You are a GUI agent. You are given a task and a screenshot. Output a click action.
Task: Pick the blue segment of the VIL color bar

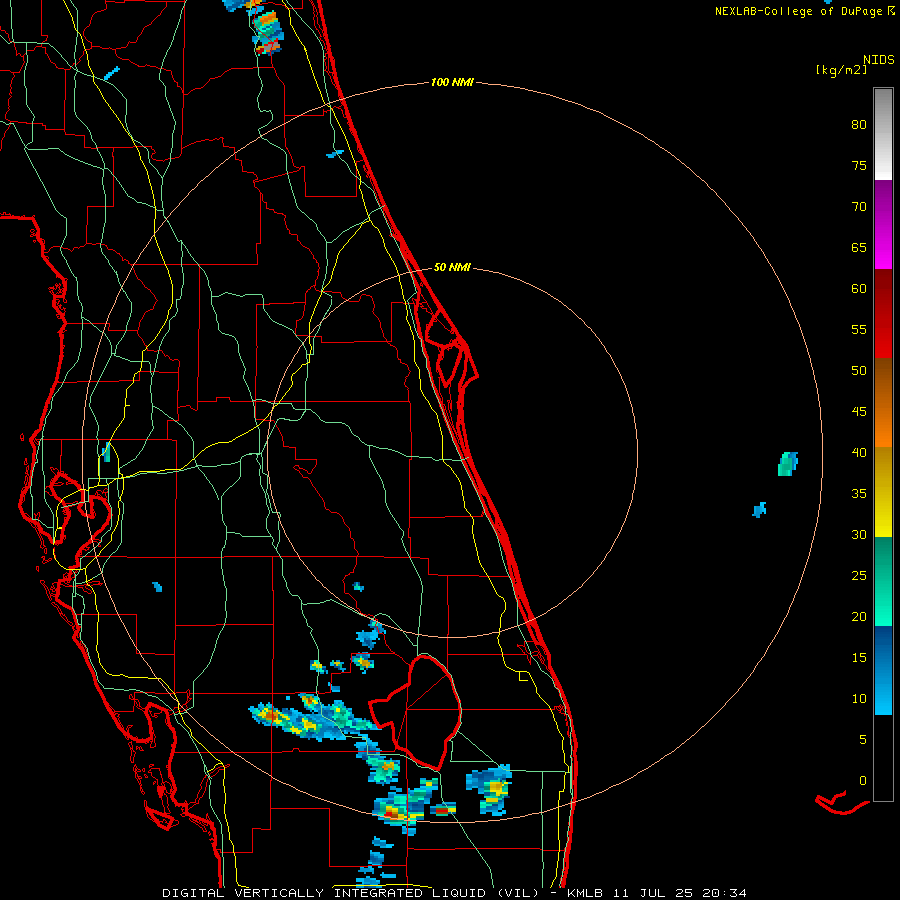[x=883, y=670]
